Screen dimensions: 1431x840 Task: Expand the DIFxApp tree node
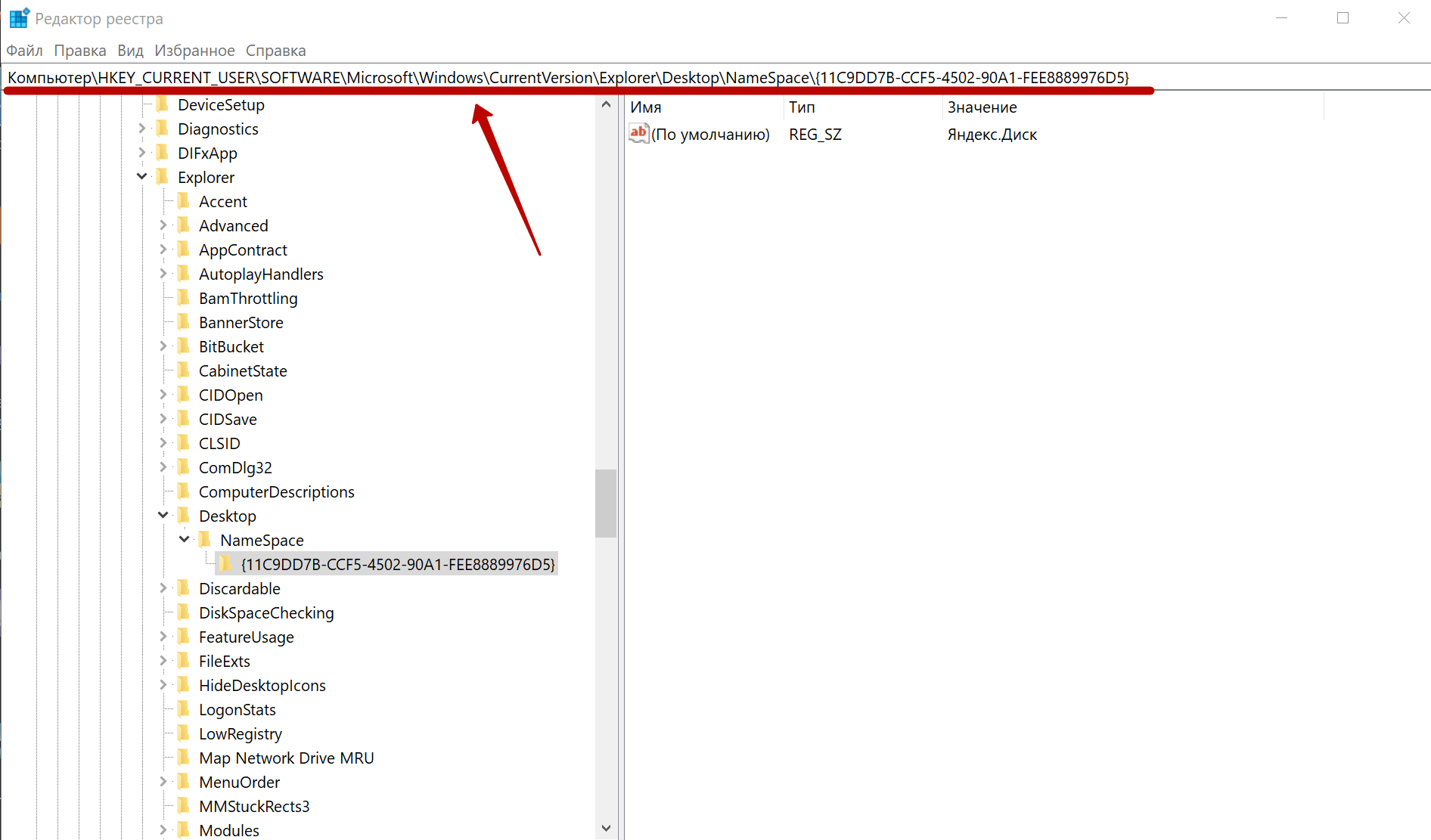pyautogui.click(x=141, y=153)
